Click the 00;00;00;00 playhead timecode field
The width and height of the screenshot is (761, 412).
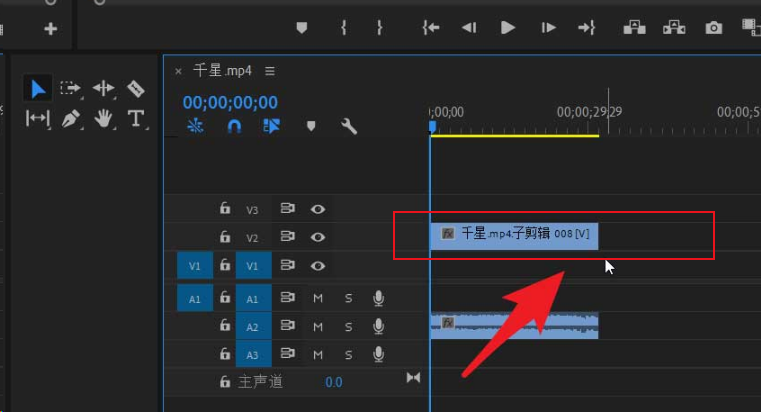(x=230, y=102)
